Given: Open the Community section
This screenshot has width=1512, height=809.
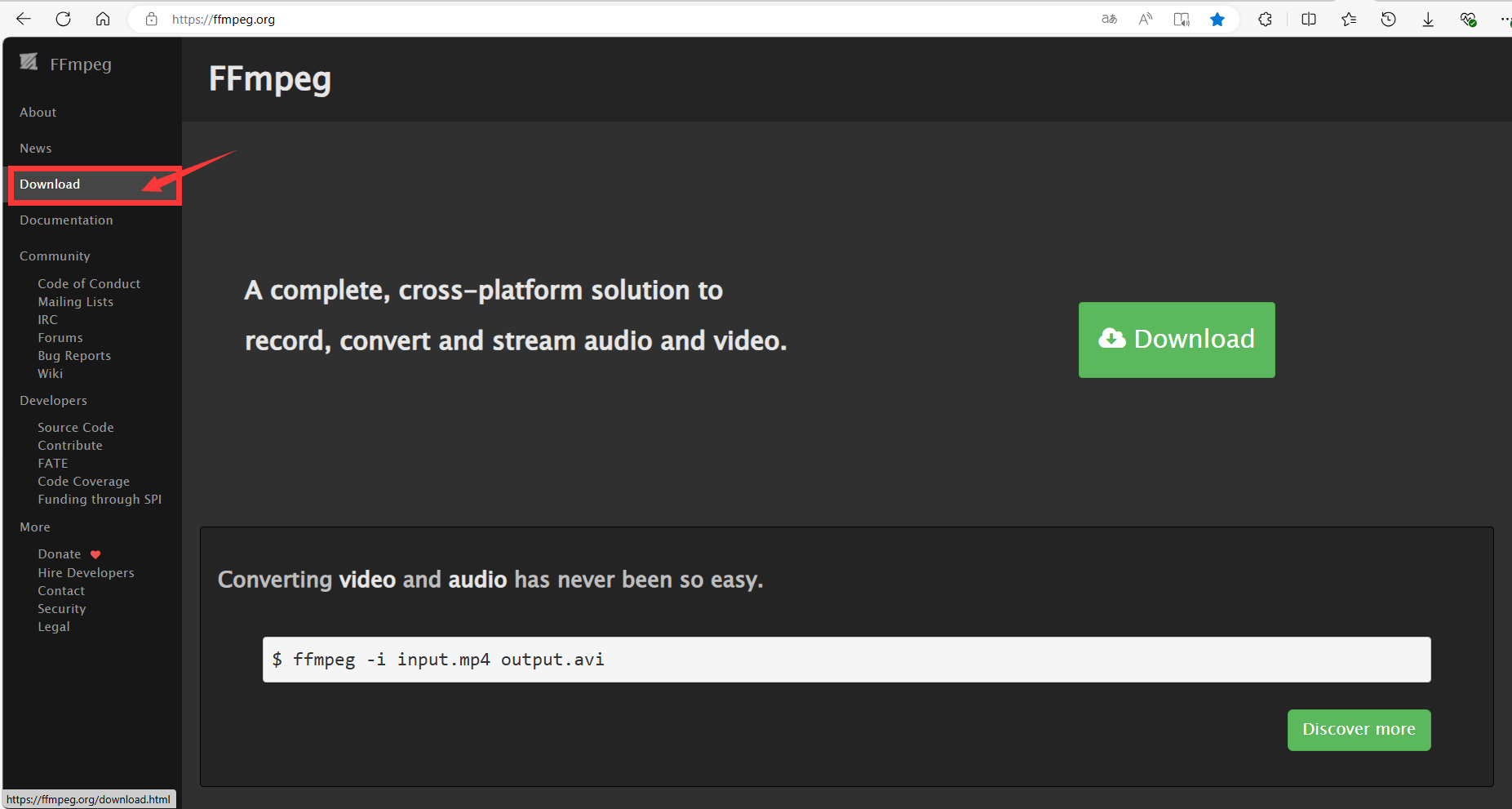Looking at the screenshot, I should 55,256.
